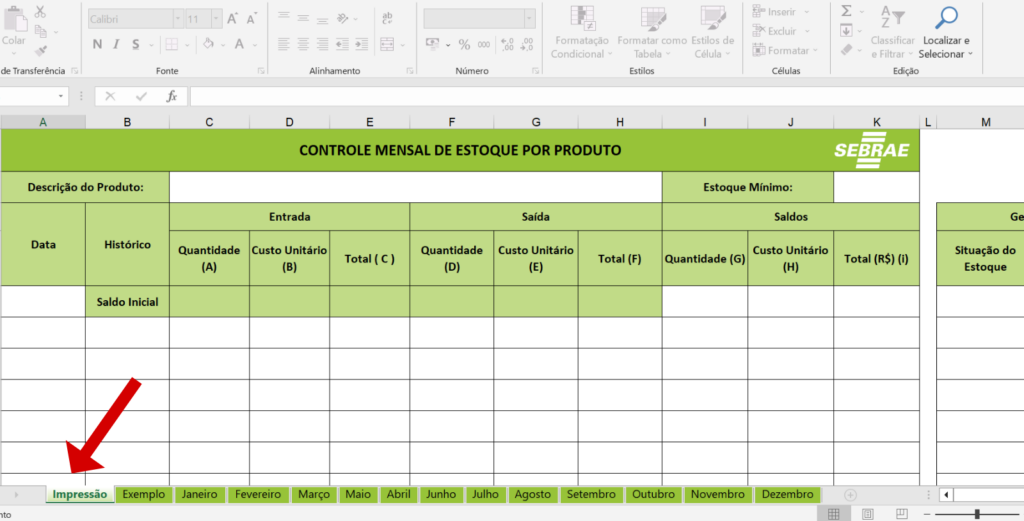Expand the Calibri font name dropdown

click(x=177, y=19)
